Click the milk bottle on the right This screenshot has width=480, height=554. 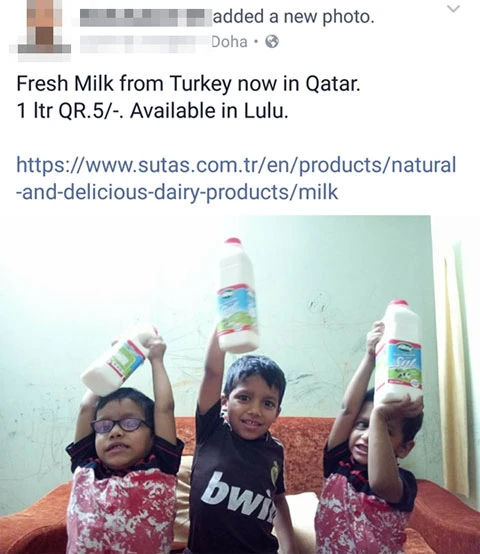(x=399, y=351)
